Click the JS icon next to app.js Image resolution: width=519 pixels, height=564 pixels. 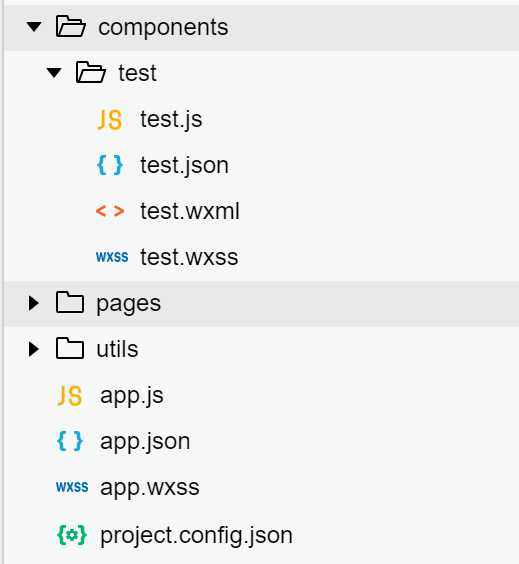click(69, 396)
